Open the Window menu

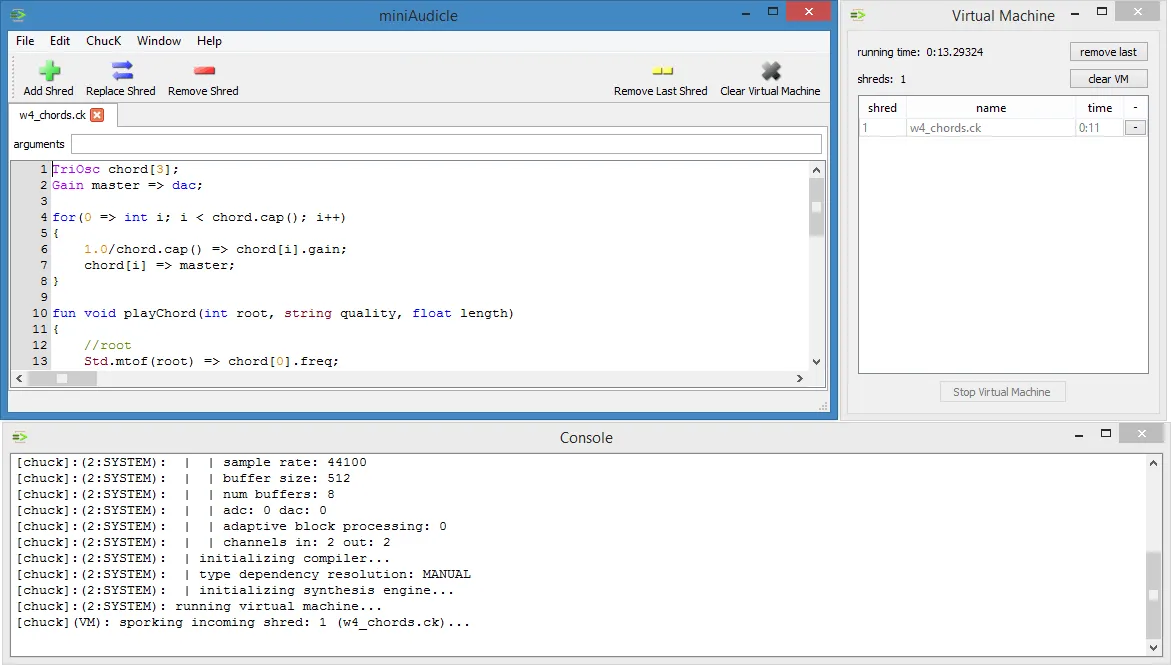coord(158,41)
